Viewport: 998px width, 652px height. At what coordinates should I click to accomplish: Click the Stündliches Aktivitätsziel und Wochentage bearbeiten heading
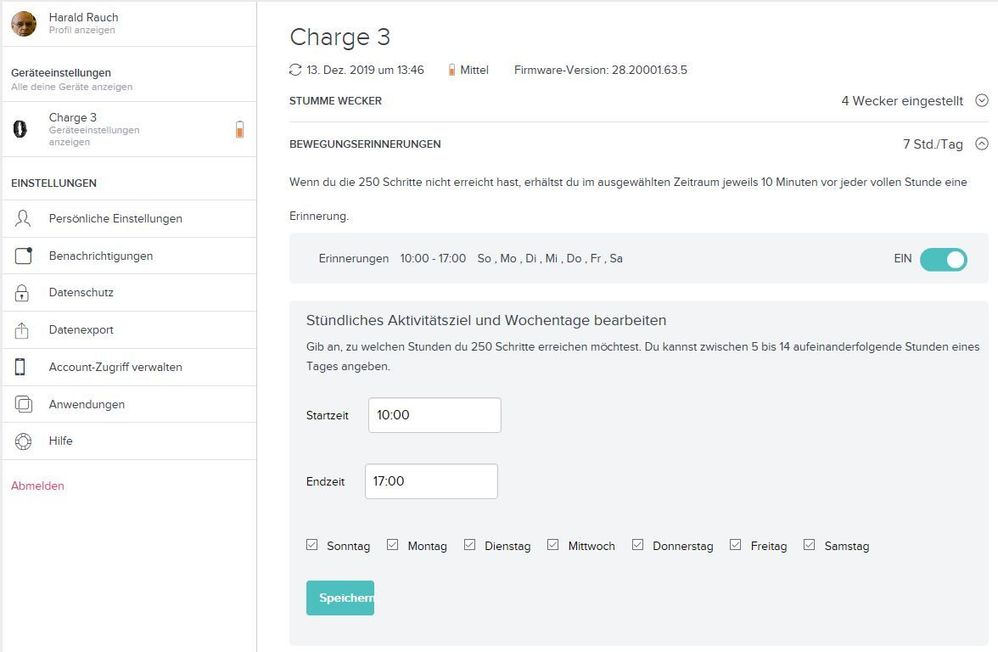click(486, 320)
